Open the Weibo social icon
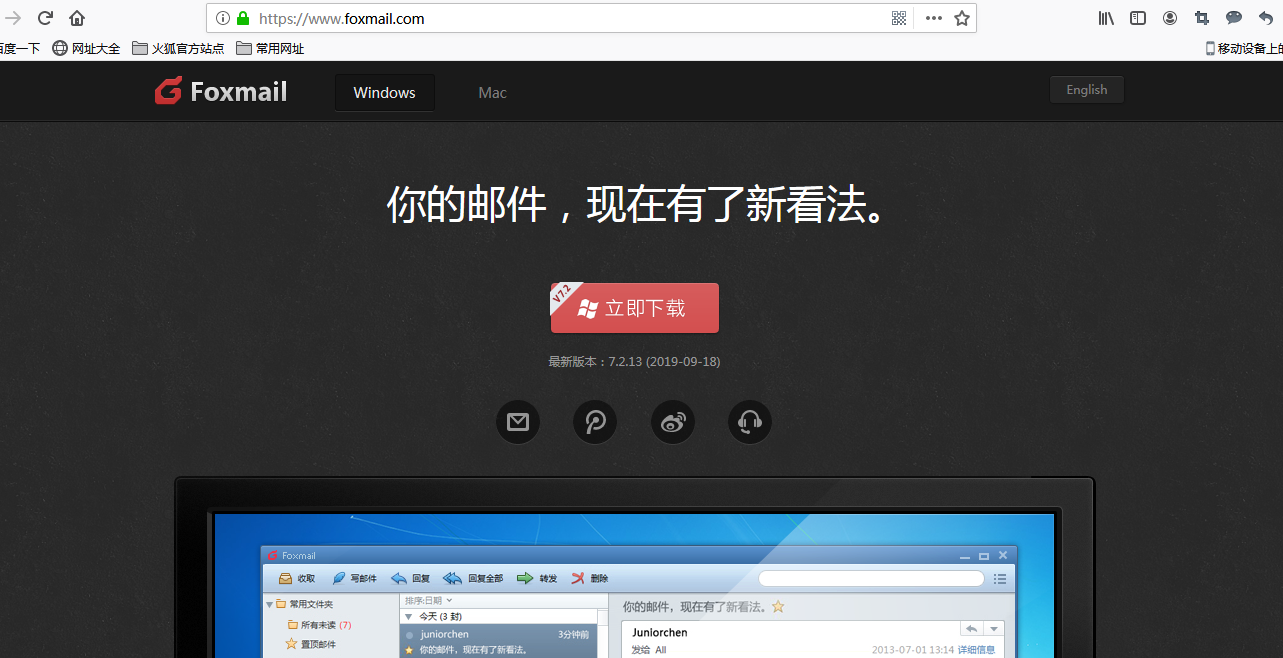 [673, 422]
